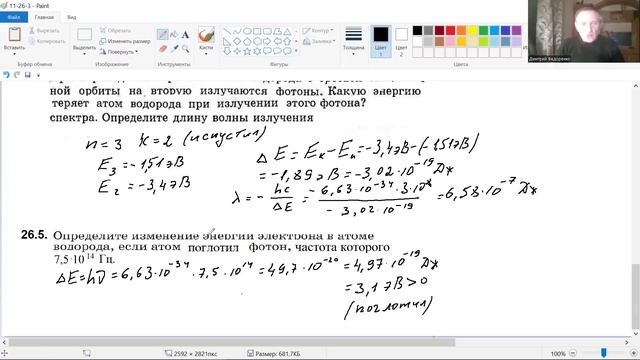Choose the Diamond shape
The width and height of the screenshot is (640, 360).
237,41
